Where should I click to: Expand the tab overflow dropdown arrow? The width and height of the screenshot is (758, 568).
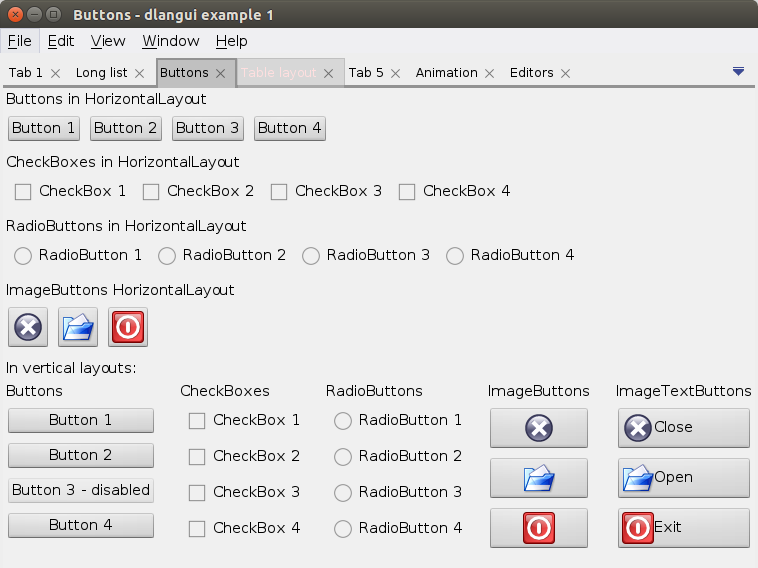[x=738, y=71]
